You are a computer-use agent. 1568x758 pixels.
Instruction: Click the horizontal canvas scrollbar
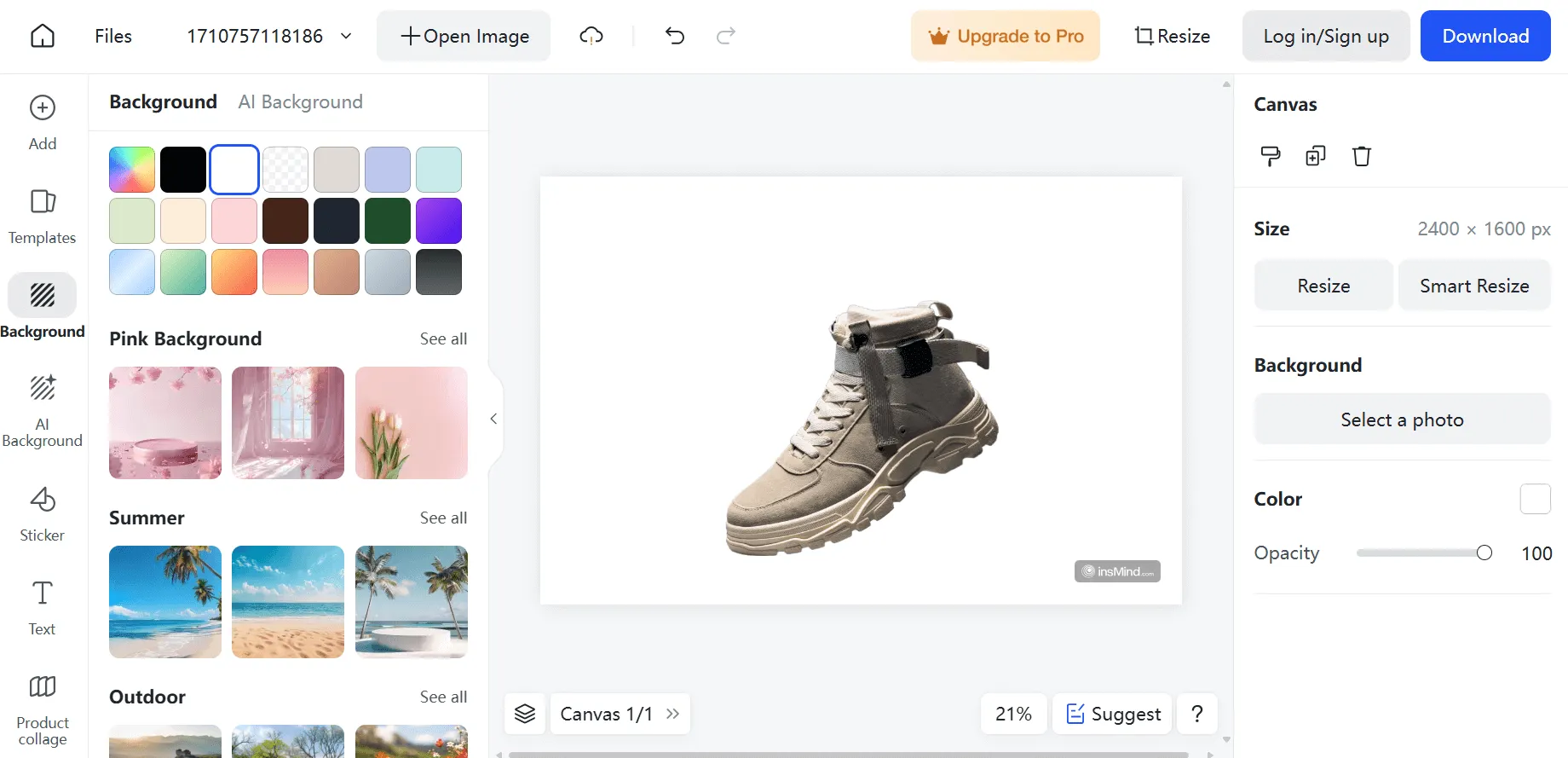pos(848,754)
